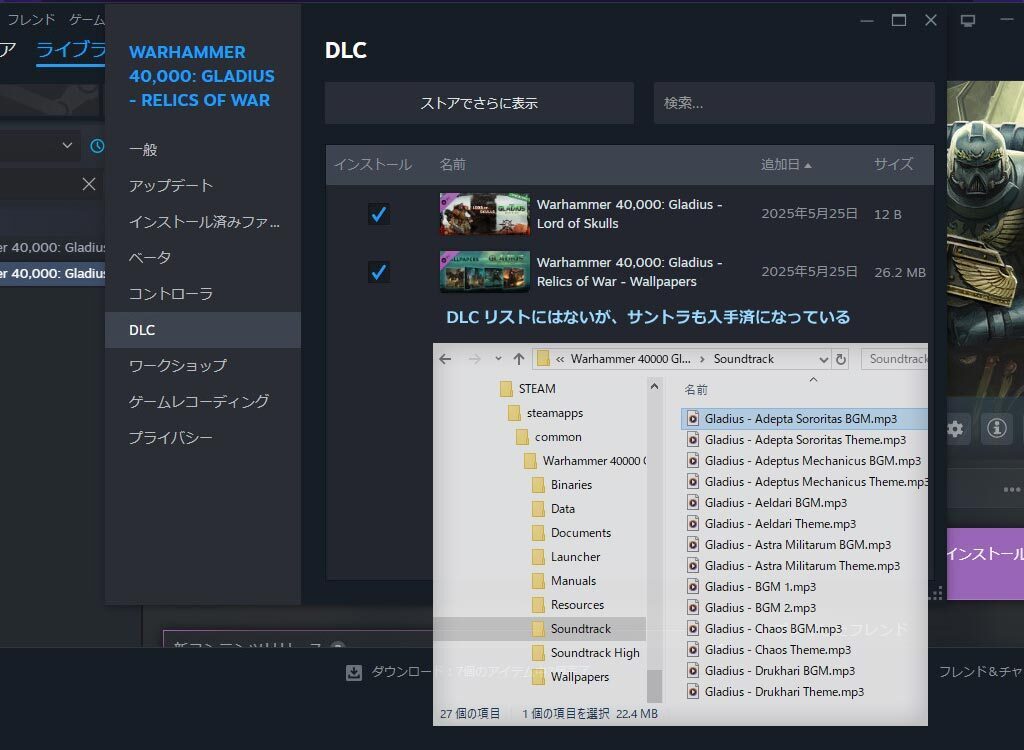Screen dimensions: 1024x750
Task: Click Adeptus Mechanicus BGM.mp3 file icon
Action: [693, 461]
